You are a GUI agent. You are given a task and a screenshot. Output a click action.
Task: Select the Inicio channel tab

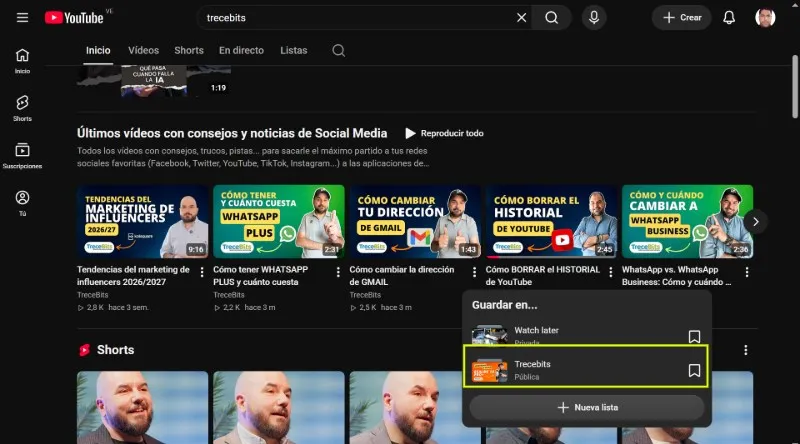point(98,51)
